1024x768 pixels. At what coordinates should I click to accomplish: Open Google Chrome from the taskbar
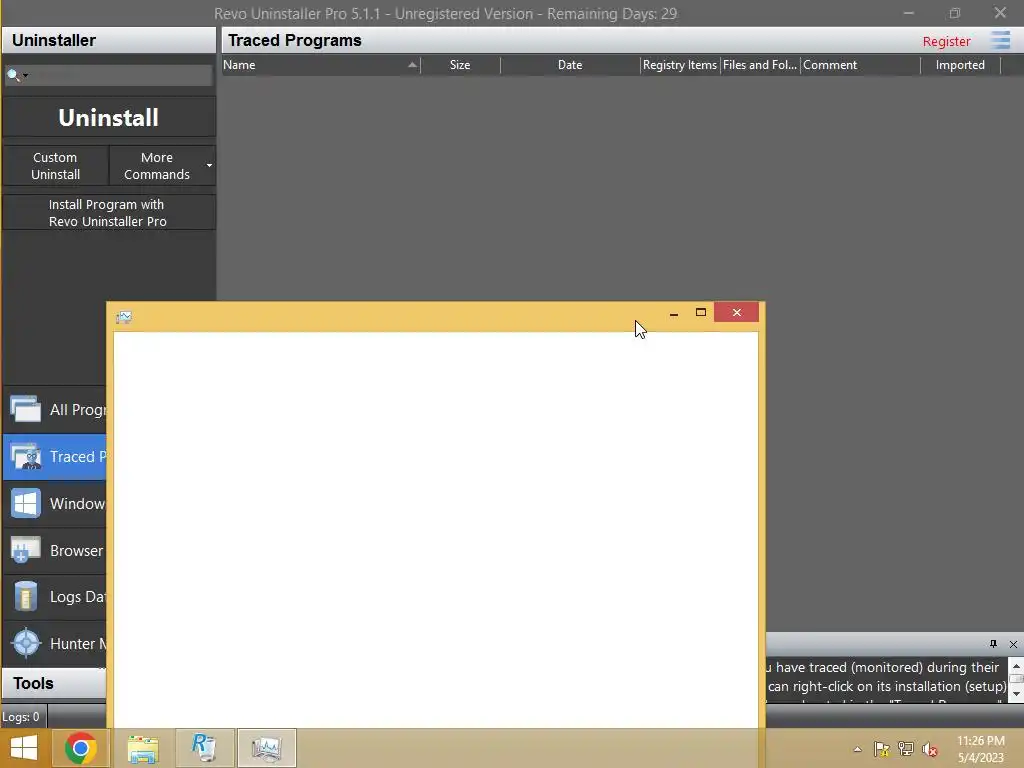pos(80,748)
